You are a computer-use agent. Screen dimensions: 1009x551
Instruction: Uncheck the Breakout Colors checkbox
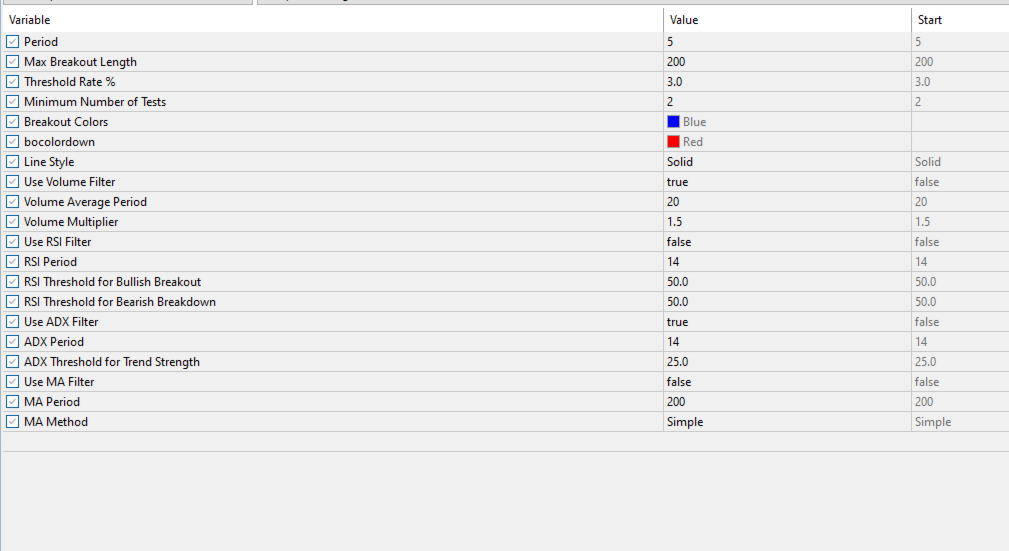[13, 122]
